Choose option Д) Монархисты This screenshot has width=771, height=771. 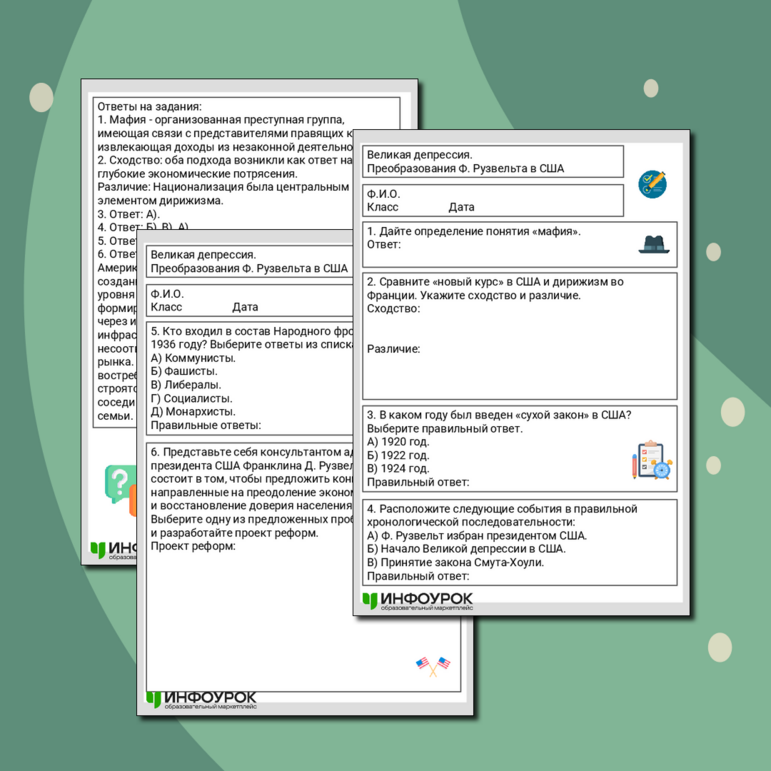[x=193, y=411]
